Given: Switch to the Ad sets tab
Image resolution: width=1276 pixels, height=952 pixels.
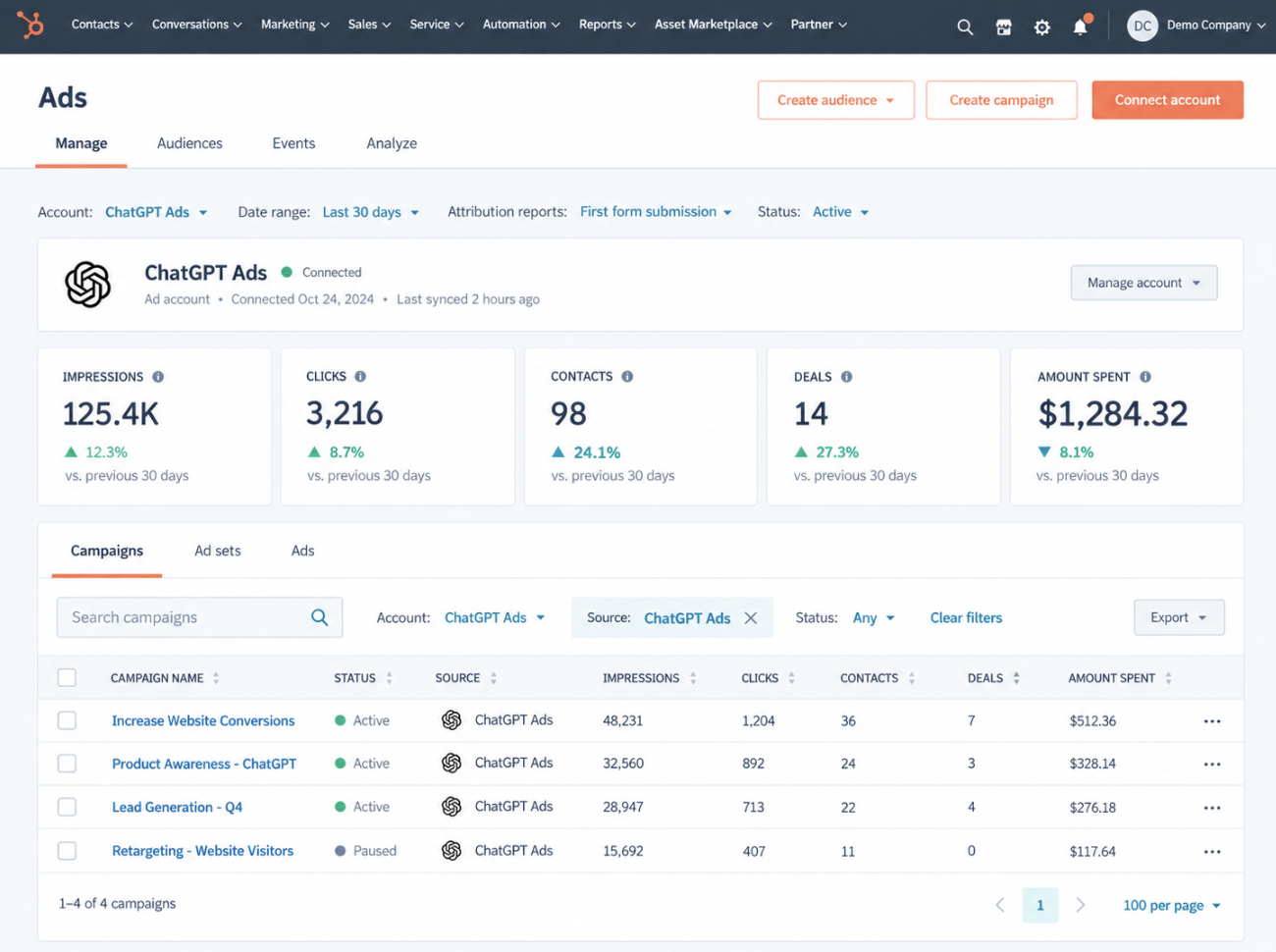Looking at the screenshot, I should pyautogui.click(x=217, y=551).
